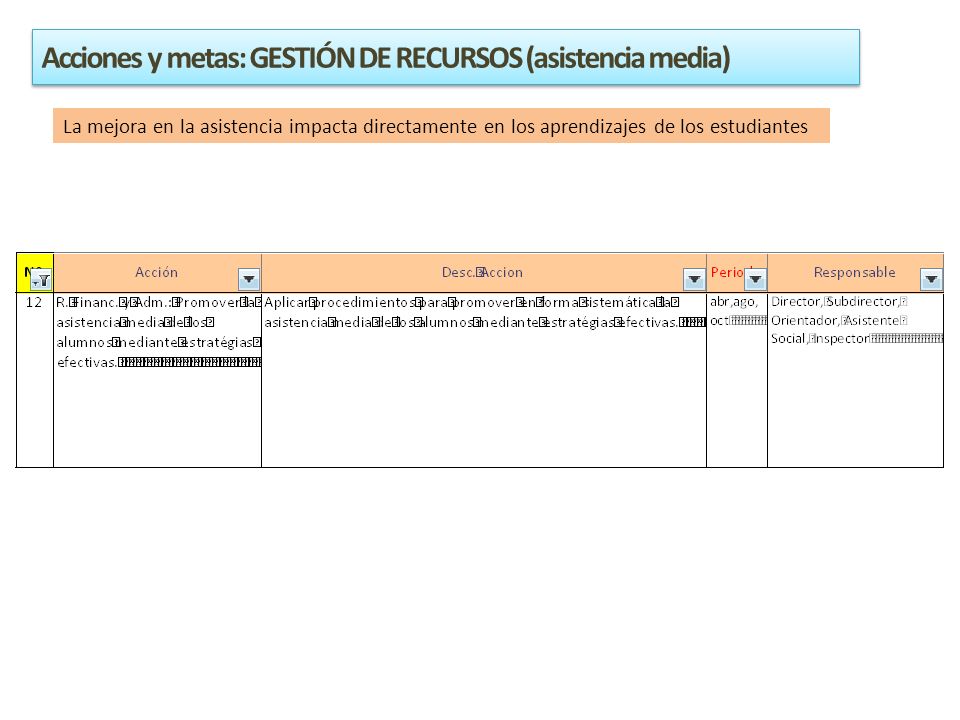Select the 'abr, ago, oct' period cell

(737, 380)
